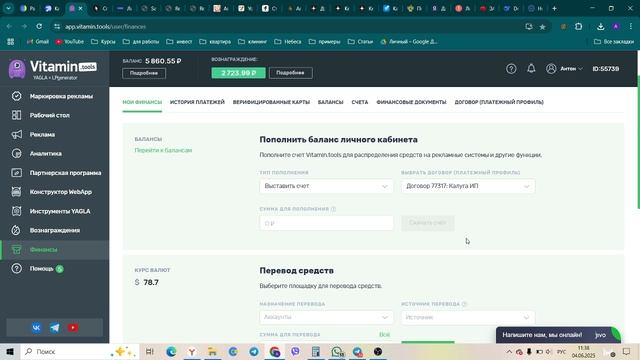
Task: Expand the Договор 77317 contract dropdown
Action: pyautogui.click(x=468, y=186)
